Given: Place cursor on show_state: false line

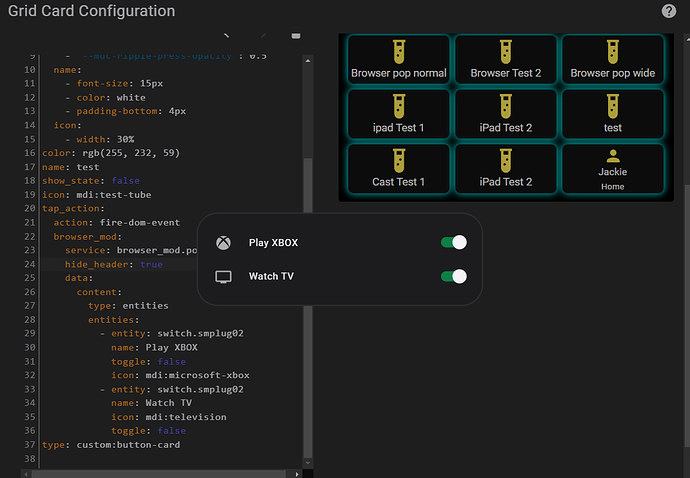Looking at the screenshot, I should (x=90, y=181).
